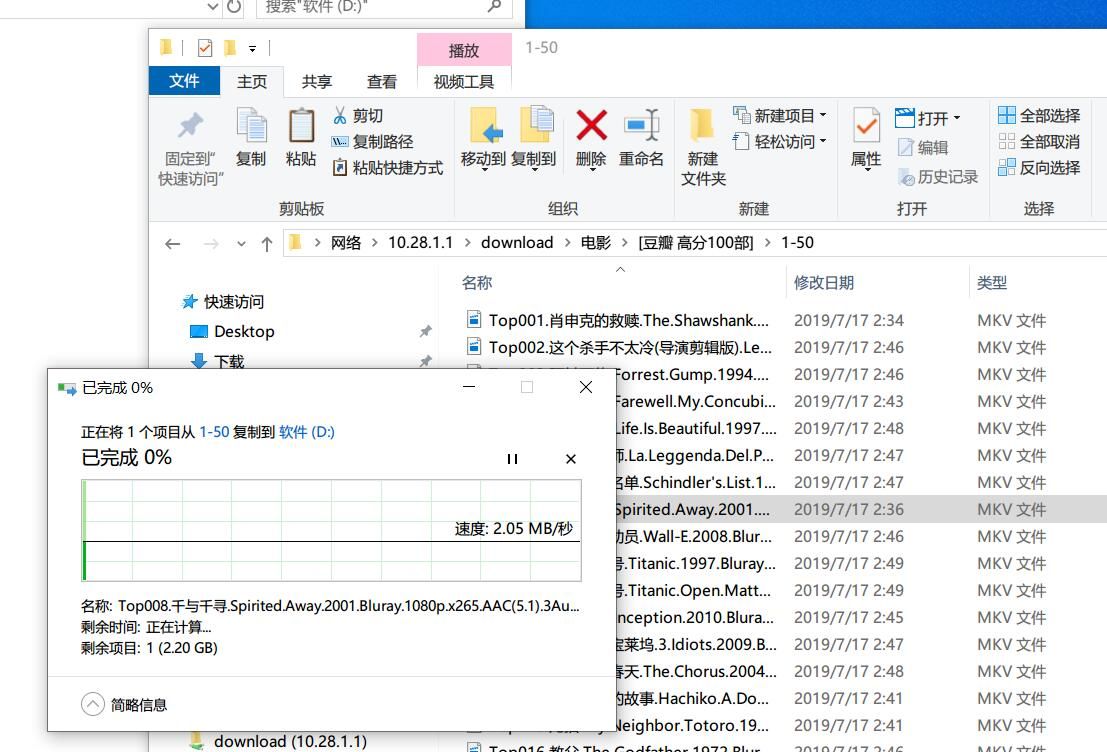Viewport: 1107px width, 752px height.
Task: Click the 软件 (D:) destination link
Action: tap(306, 432)
